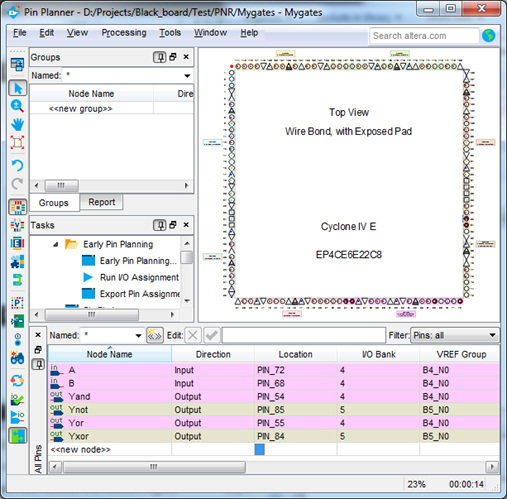The image size is (507, 499).
Task: Click the fit-in-window tool icon
Action: pyautogui.click(x=17, y=142)
